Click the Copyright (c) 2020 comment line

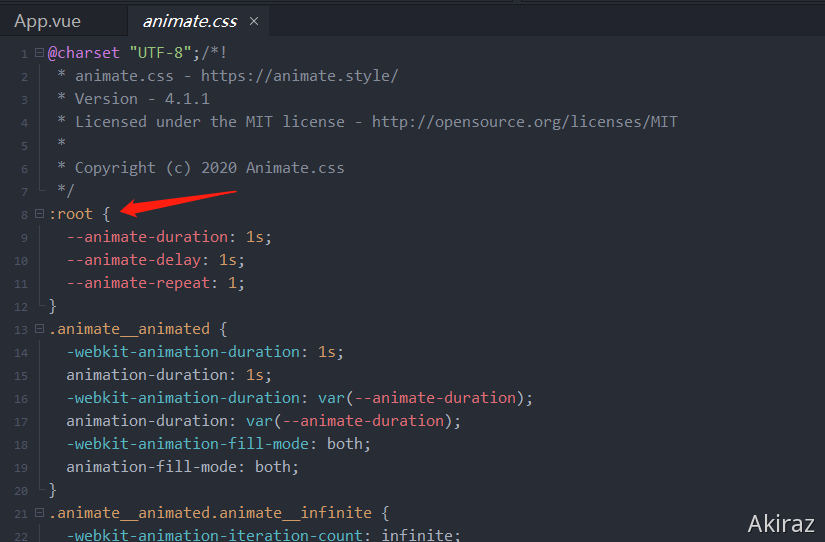click(x=209, y=168)
